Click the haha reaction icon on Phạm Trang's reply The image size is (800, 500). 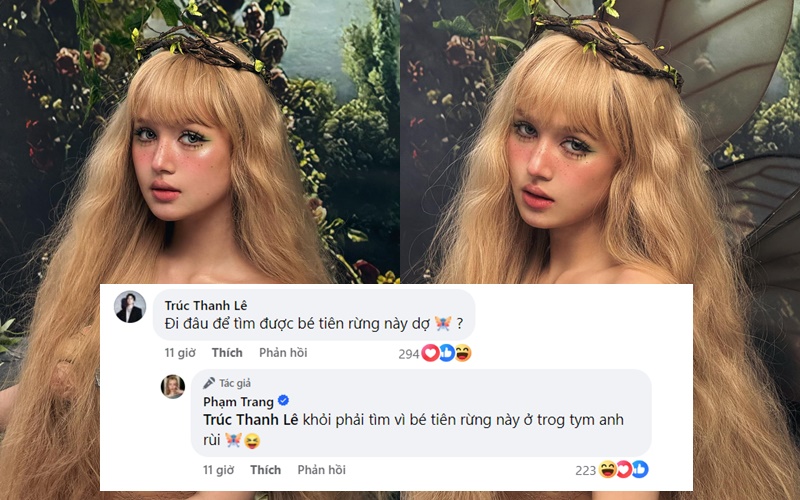coord(608,469)
